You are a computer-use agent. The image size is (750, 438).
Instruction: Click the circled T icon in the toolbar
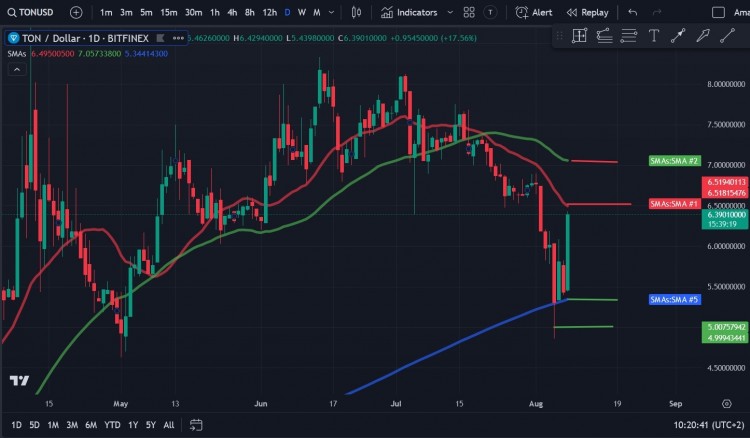pos(490,12)
